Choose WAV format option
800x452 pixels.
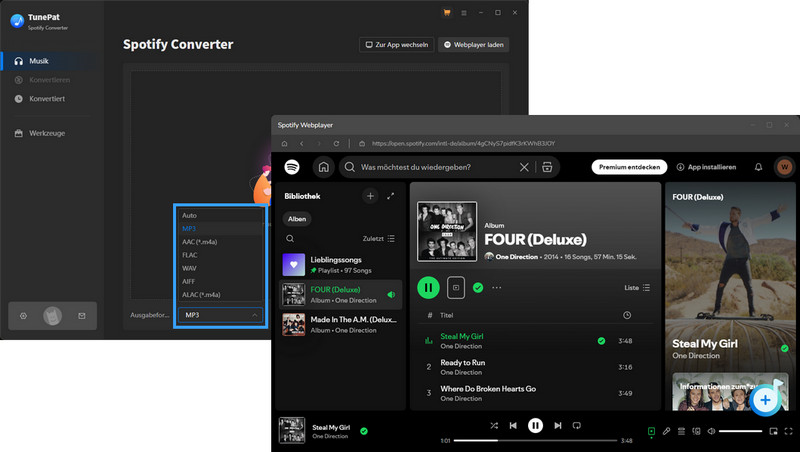pos(220,268)
